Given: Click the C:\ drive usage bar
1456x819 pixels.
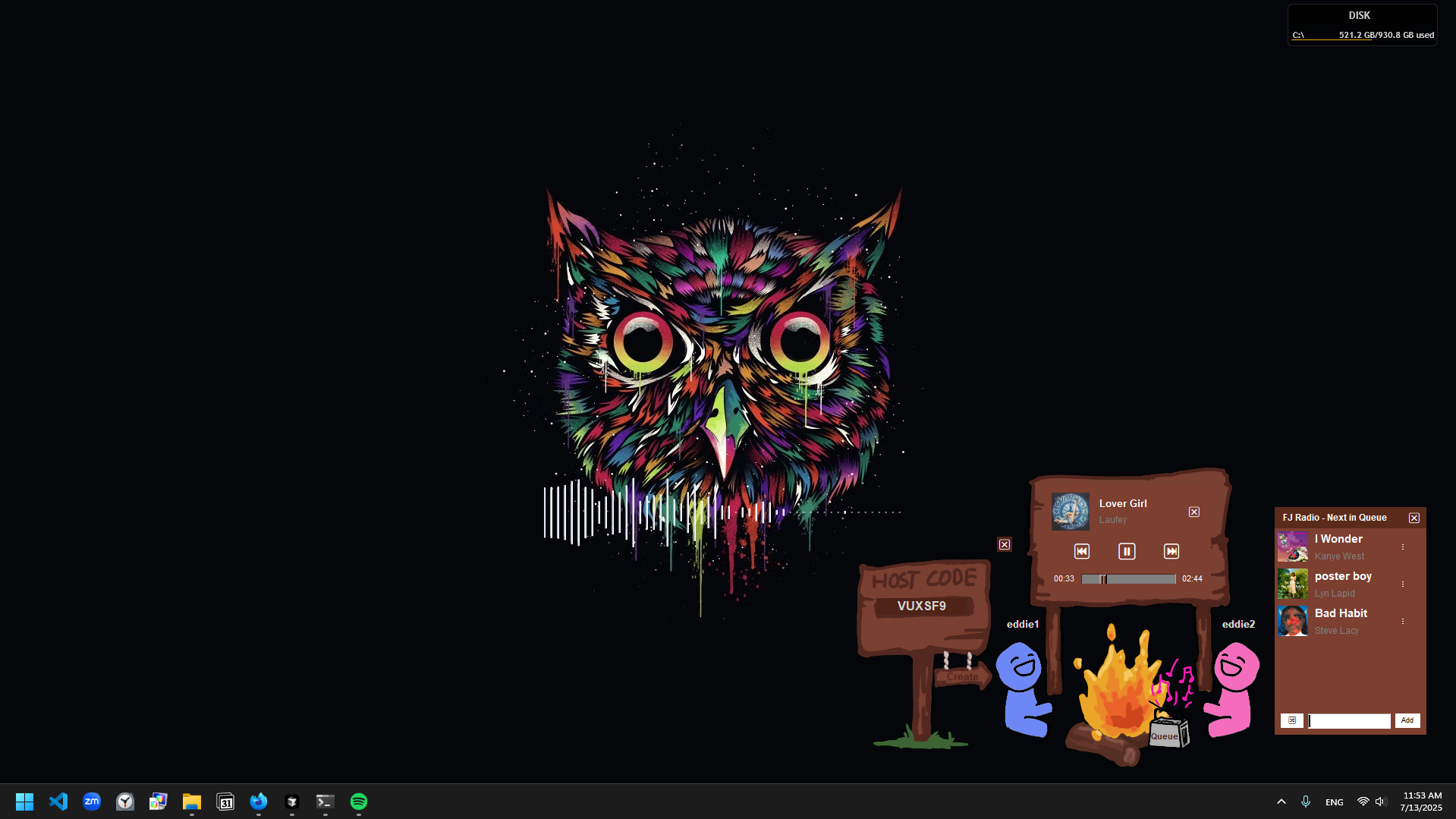Looking at the screenshot, I should click(x=1363, y=35).
